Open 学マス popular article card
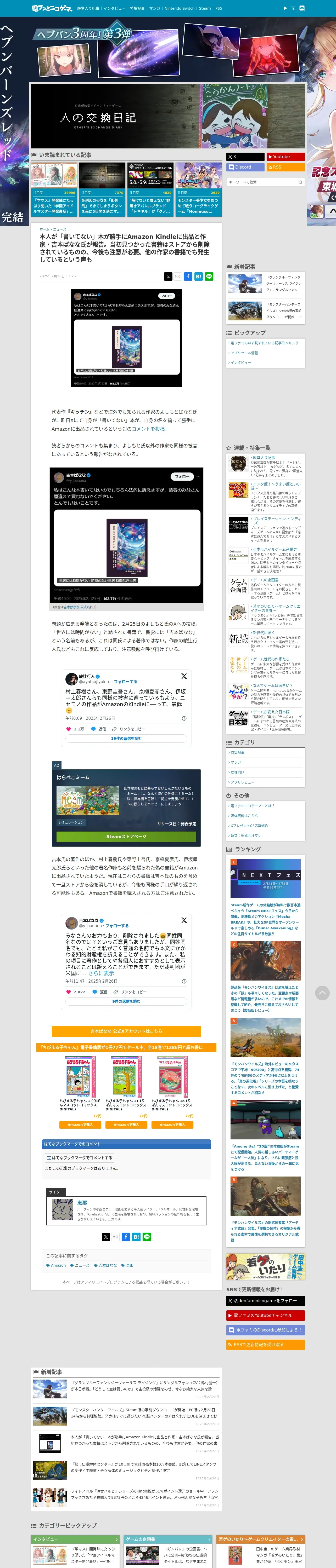Screen dimensions: 336x1568 [x=54, y=189]
